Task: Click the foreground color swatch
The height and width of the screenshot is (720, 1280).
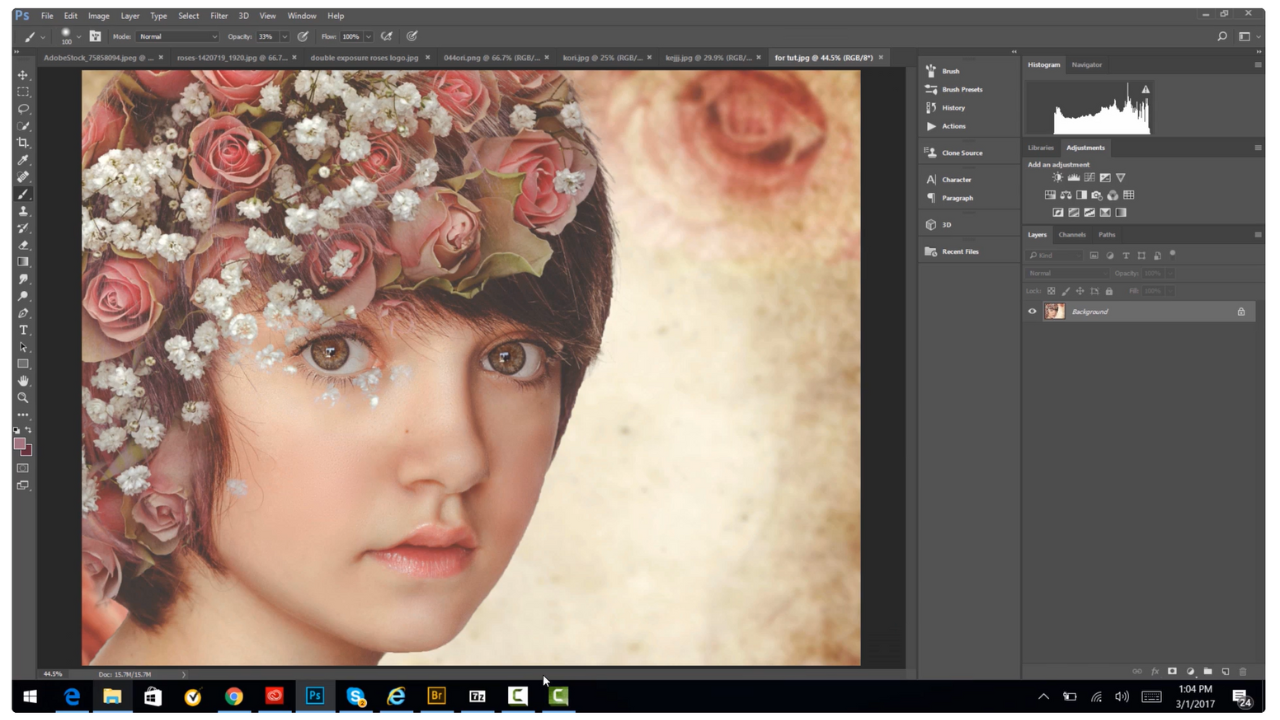Action: tap(20, 444)
